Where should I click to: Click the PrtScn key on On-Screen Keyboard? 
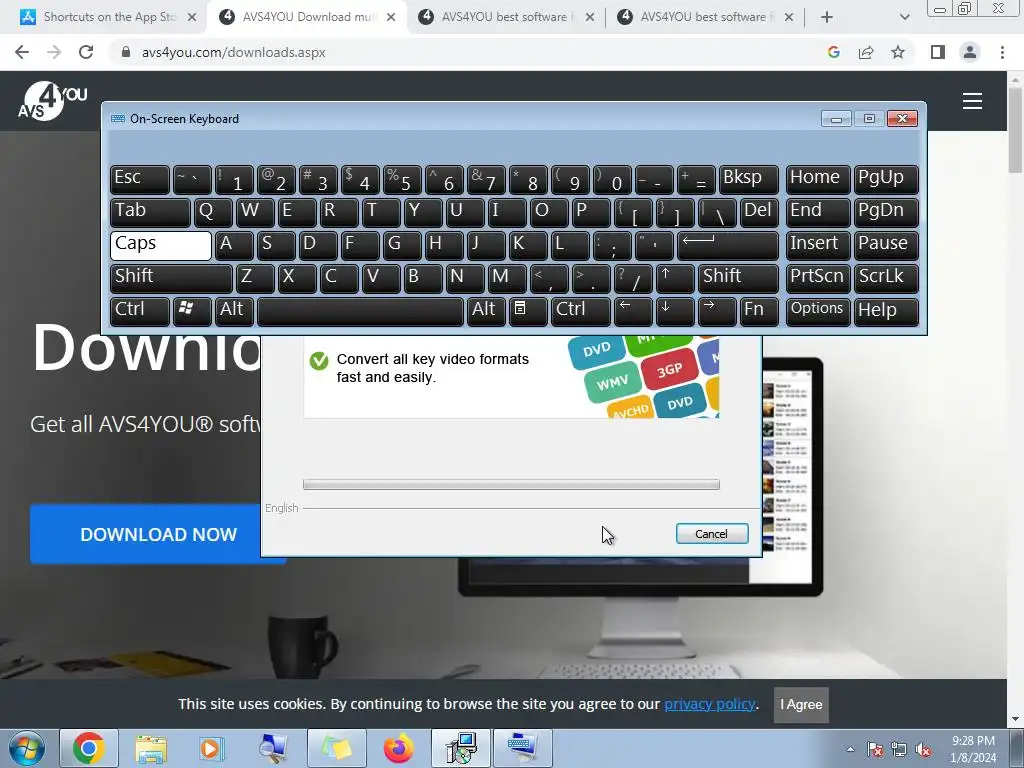818,278
